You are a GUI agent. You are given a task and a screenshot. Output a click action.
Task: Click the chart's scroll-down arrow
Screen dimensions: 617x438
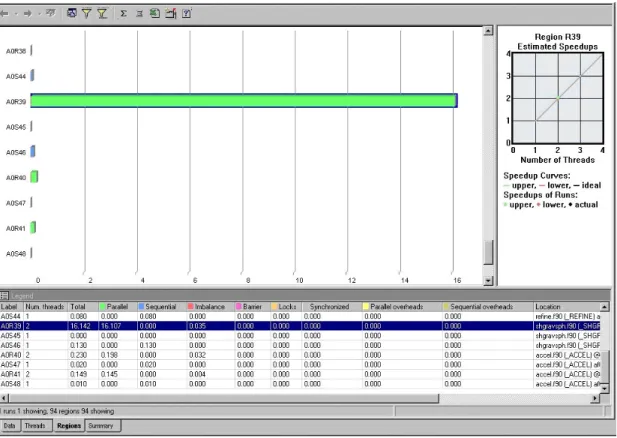[488, 281]
